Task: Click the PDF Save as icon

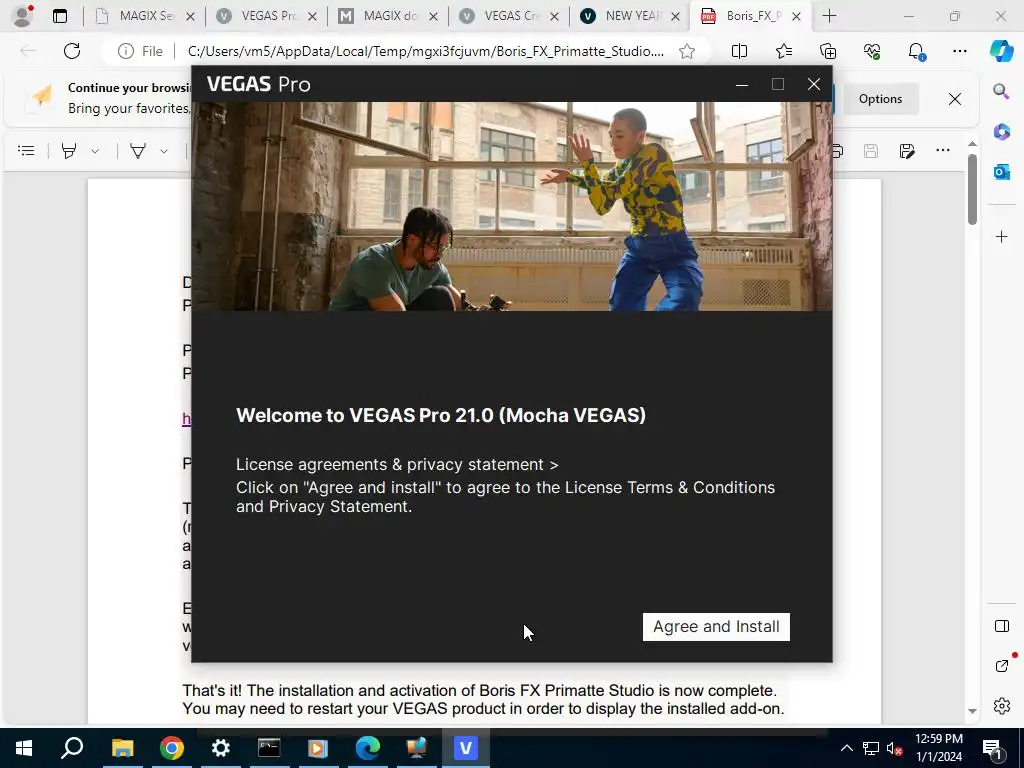Action: coord(906,151)
